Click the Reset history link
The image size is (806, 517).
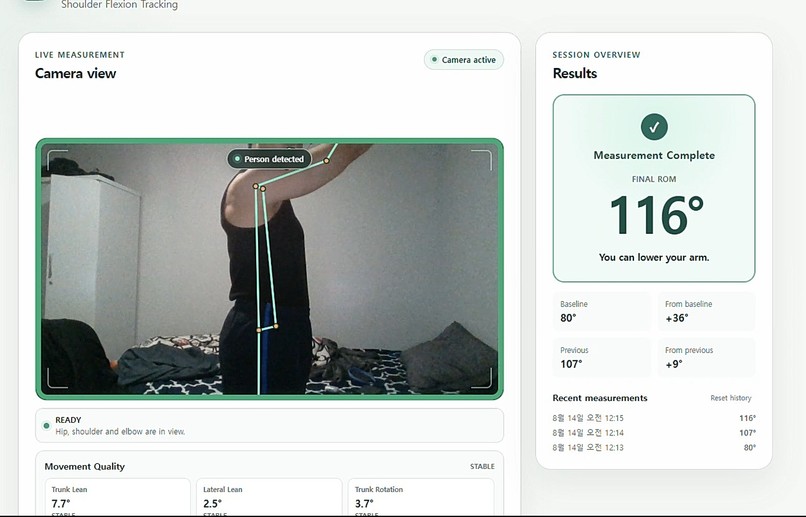[x=730, y=398]
